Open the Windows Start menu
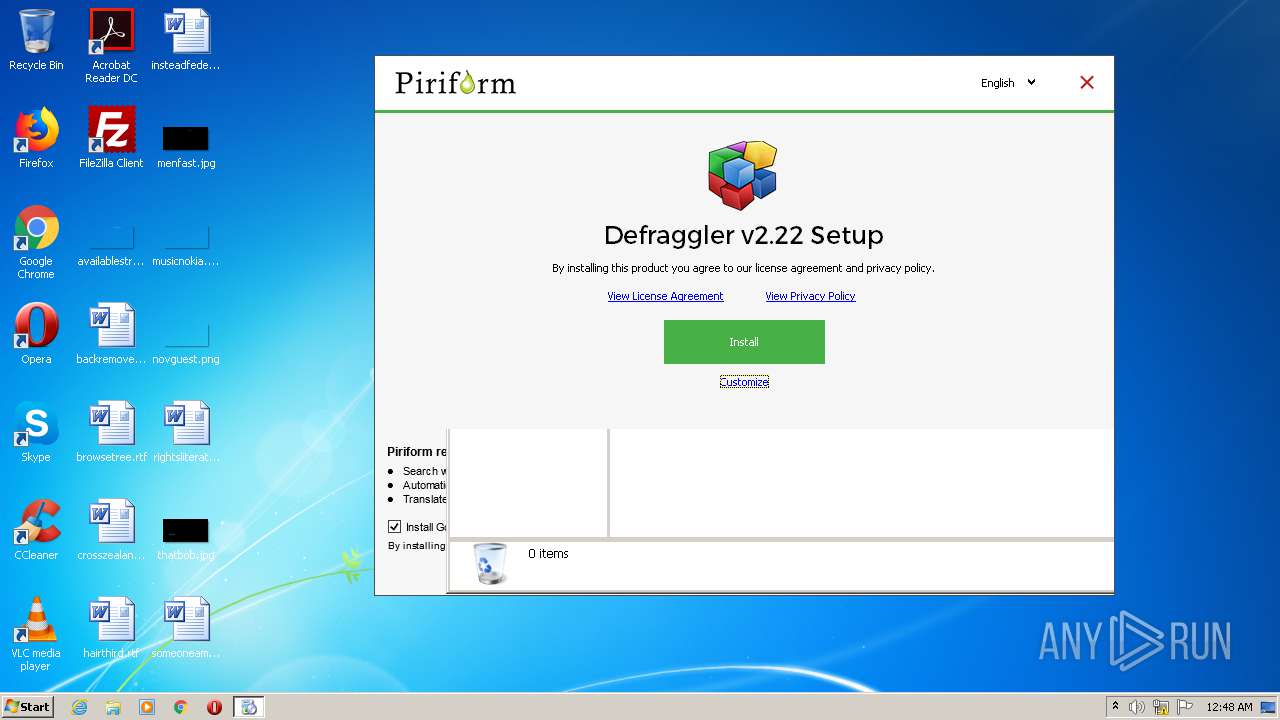This screenshot has width=1280, height=720. (x=28, y=707)
